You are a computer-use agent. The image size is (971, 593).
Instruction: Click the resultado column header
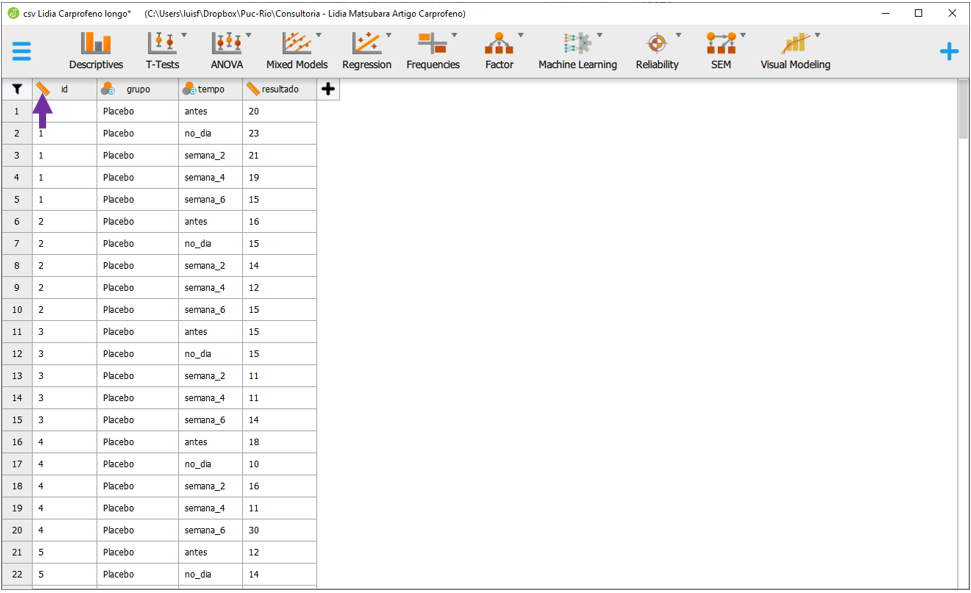click(280, 89)
